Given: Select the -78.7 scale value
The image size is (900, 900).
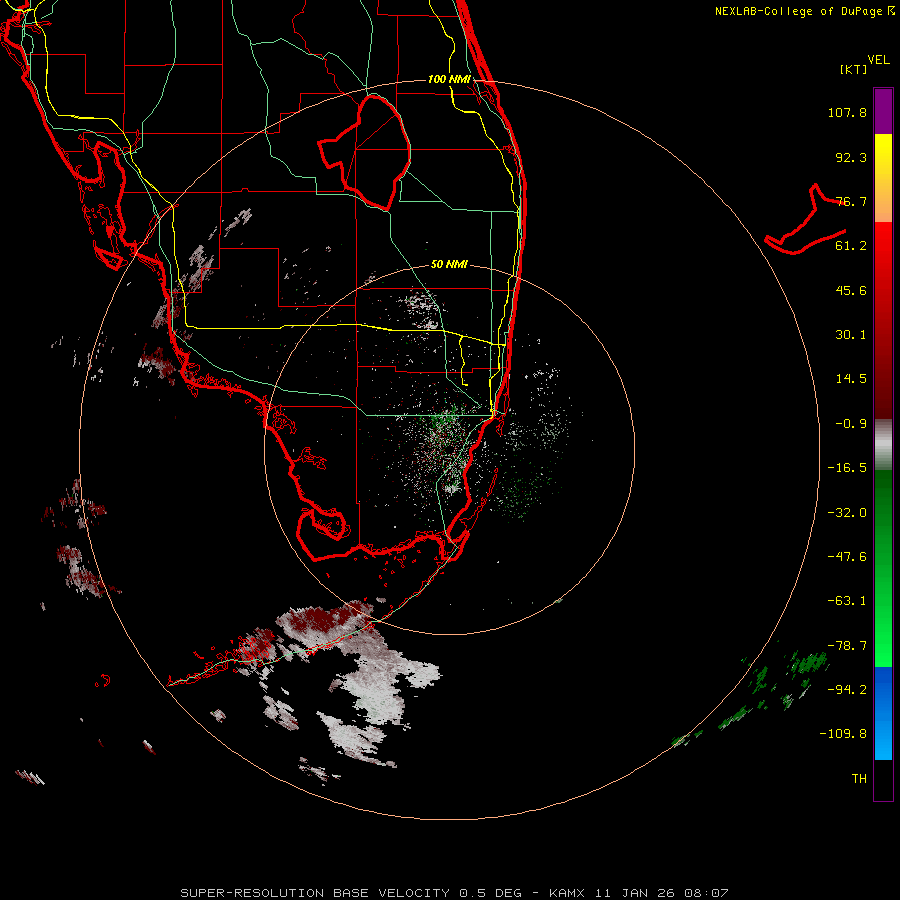Looking at the screenshot, I should 847,646.
